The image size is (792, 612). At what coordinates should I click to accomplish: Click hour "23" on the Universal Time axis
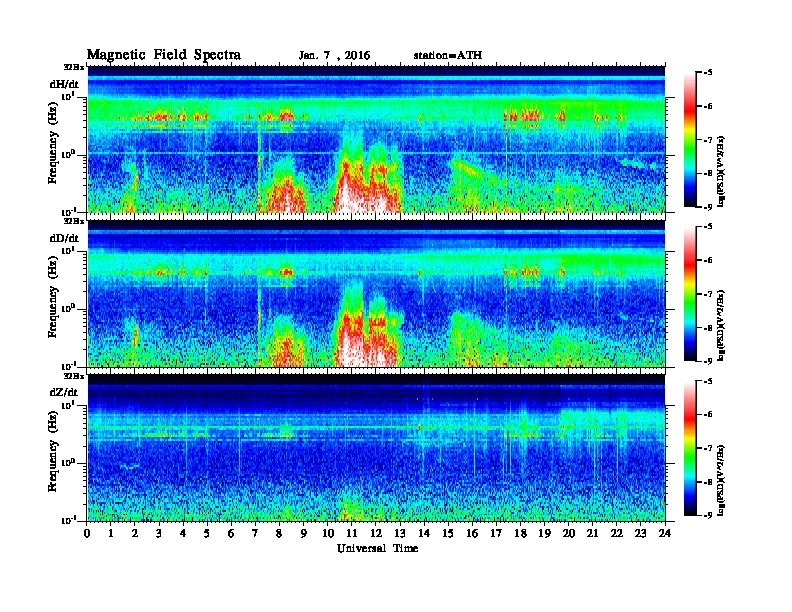(x=640, y=533)
